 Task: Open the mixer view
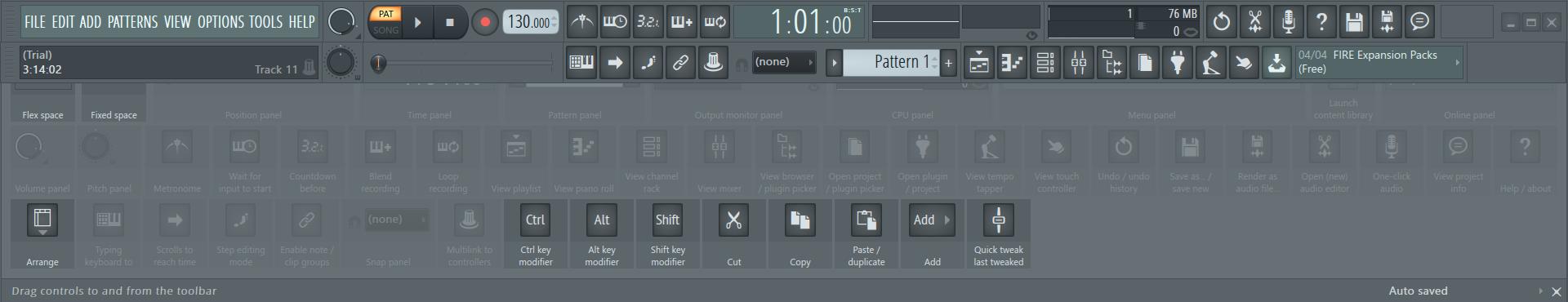pyautogui.click(x=1079, y=62)
